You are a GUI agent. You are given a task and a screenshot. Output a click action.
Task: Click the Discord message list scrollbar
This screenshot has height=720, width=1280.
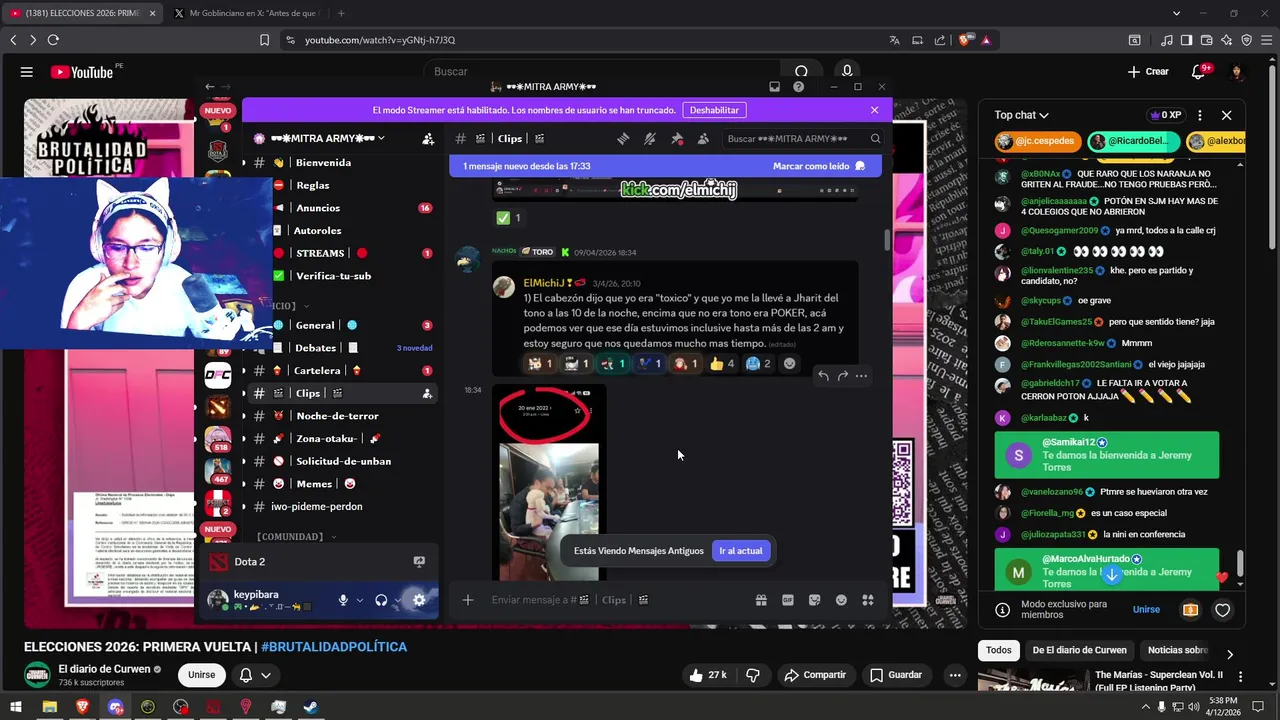click(x=886, y=240)
